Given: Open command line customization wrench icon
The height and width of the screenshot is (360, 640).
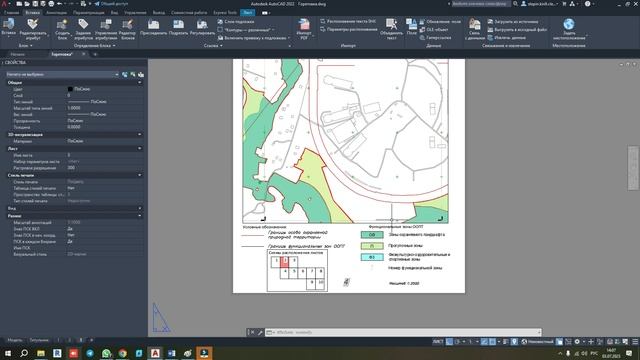Looking at the screenshot, I should tap(260, 332).
